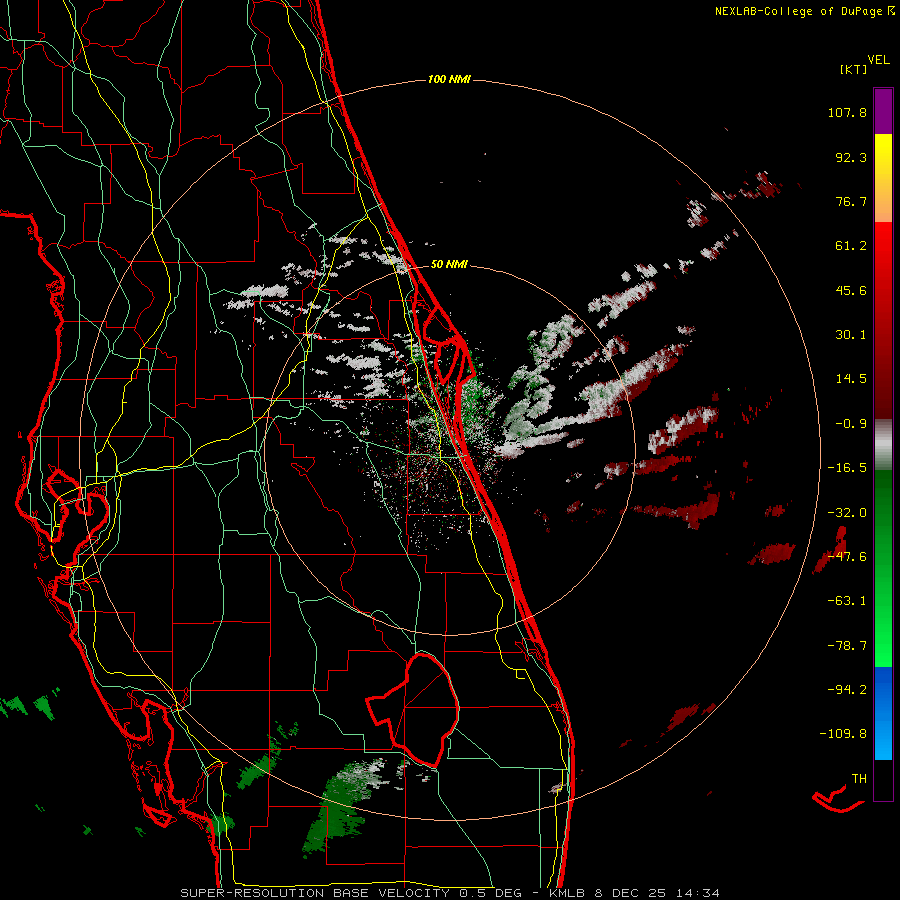
Task: Click the -78.7 legend value
Action: click(x=847, y=646)
